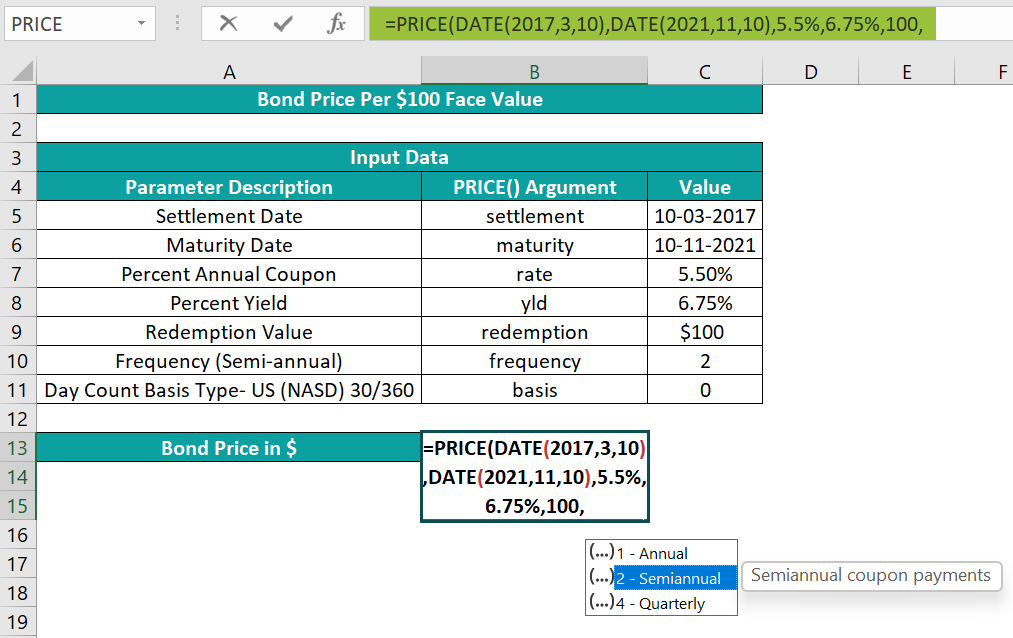Click the frequency value cell '2'
Screen dimensions: 1013x638
705,361
